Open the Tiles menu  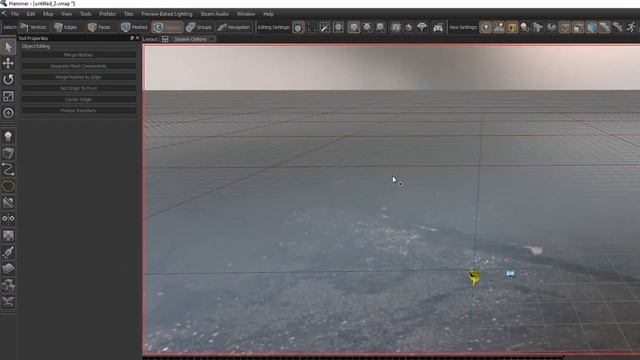point(129,14)
